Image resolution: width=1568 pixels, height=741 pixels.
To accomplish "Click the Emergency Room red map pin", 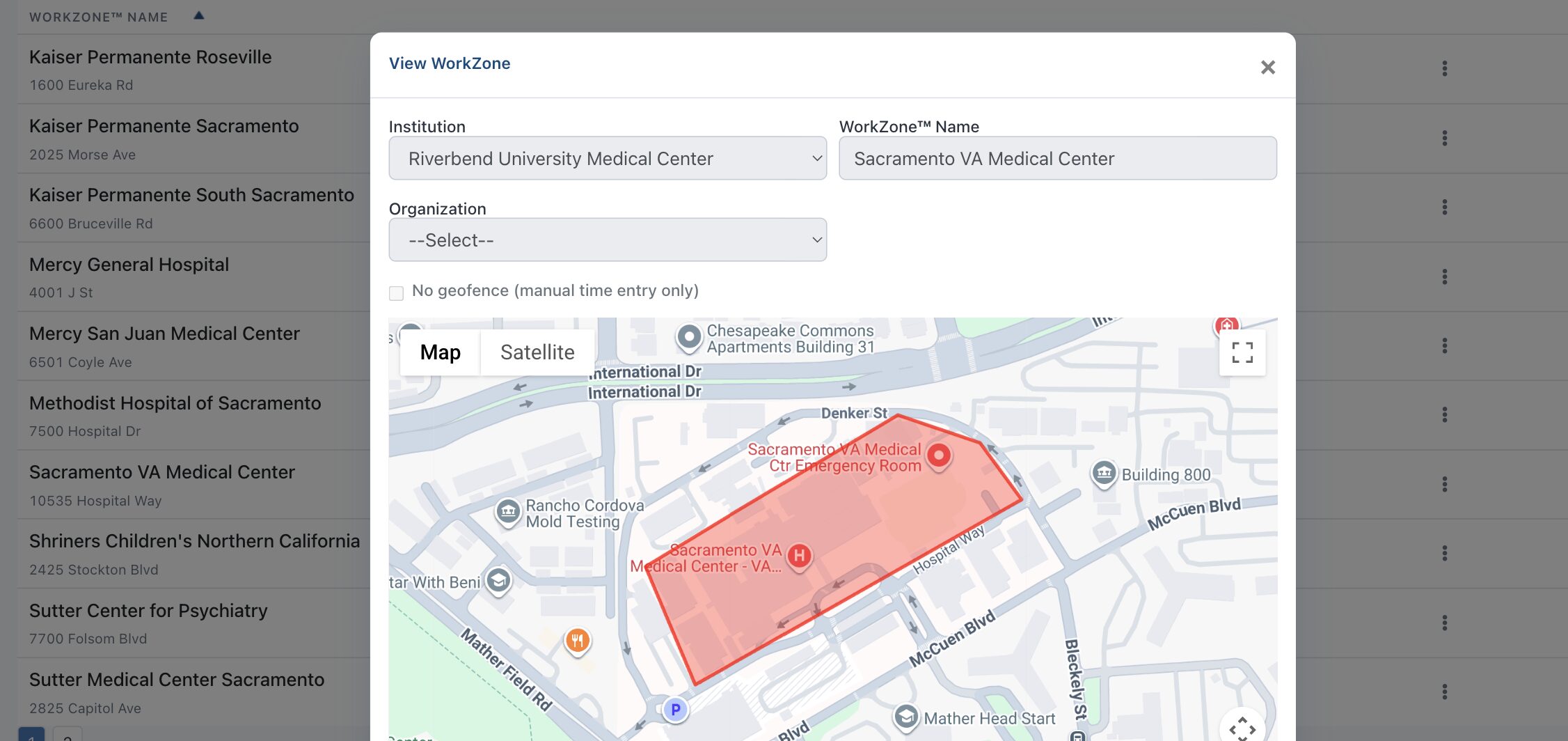I will coord(938,458).
